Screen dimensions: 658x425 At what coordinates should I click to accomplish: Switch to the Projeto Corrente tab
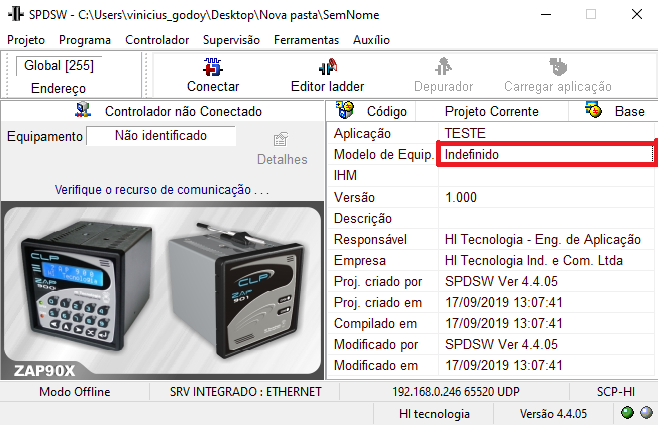pyautogui.click(x=491, y=111)
